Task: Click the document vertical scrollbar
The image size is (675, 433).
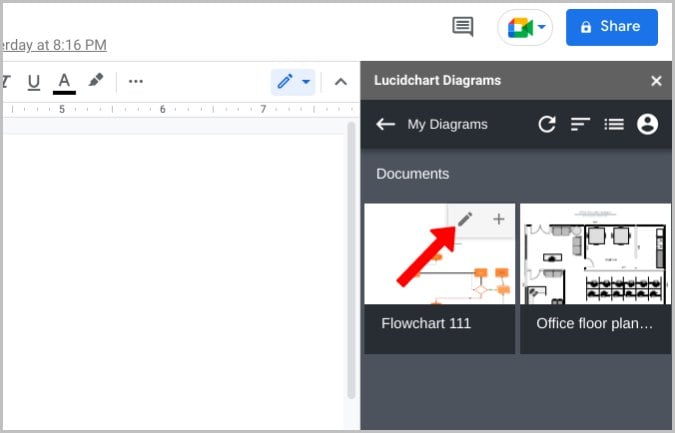Action: coord(351,260)
